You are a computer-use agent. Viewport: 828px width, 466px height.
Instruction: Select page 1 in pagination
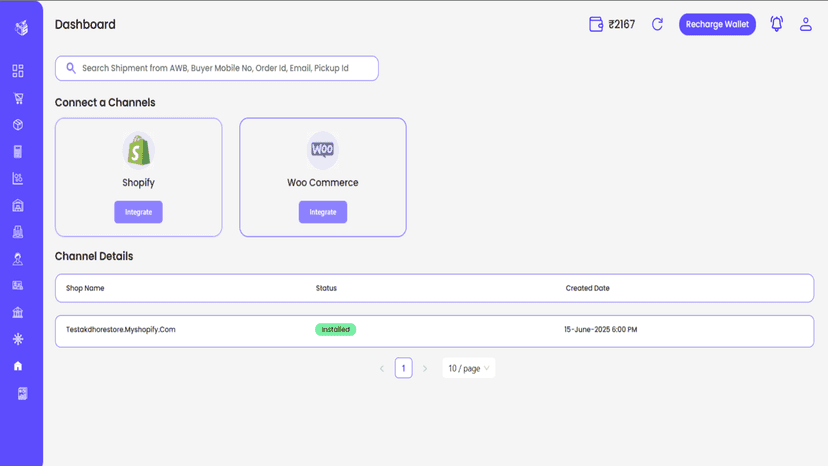tap(403, 368)
